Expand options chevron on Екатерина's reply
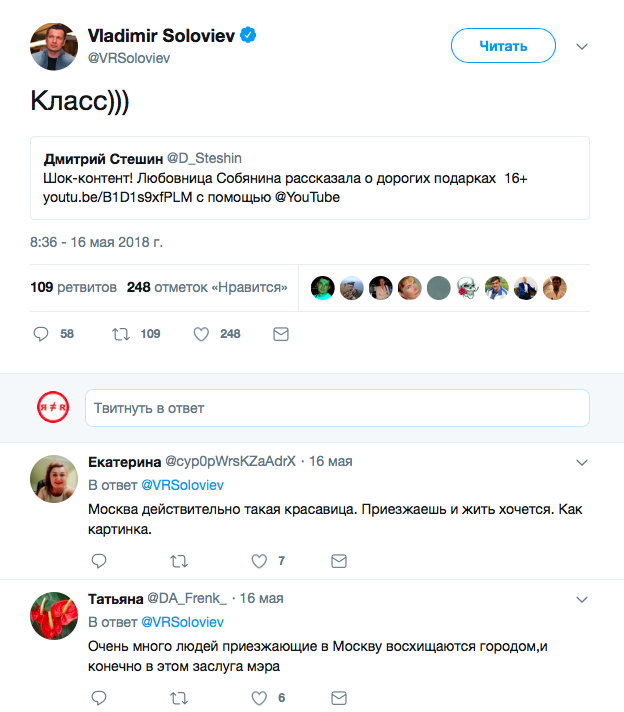The height and width of the screenshot is (712, 624). coord(582,463)
